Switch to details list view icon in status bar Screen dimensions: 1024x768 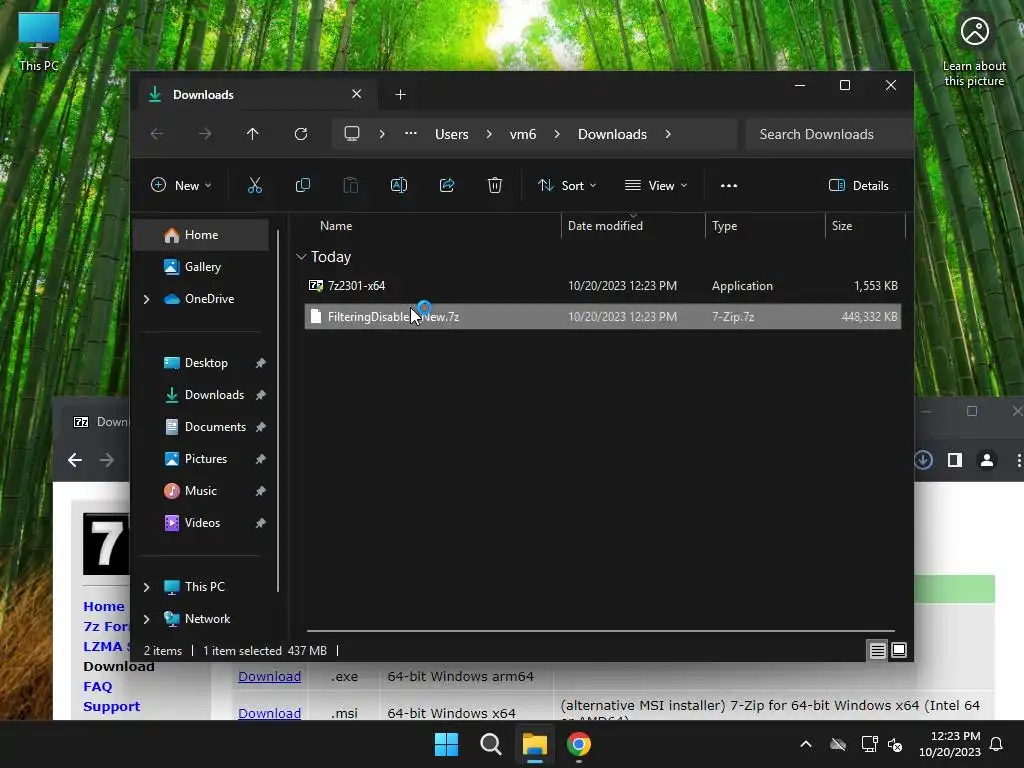(x=877, y=650)
